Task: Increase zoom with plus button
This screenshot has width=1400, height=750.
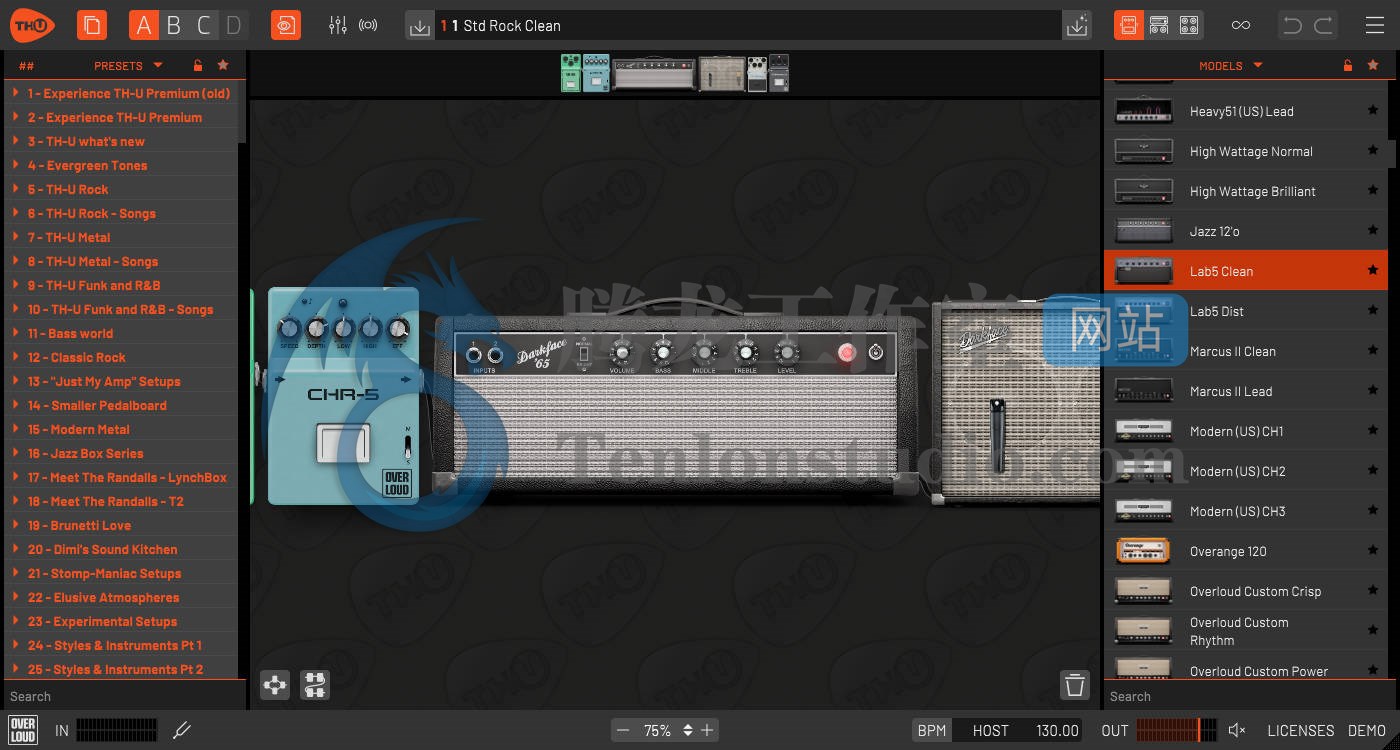Action: [x=707, y=731]
